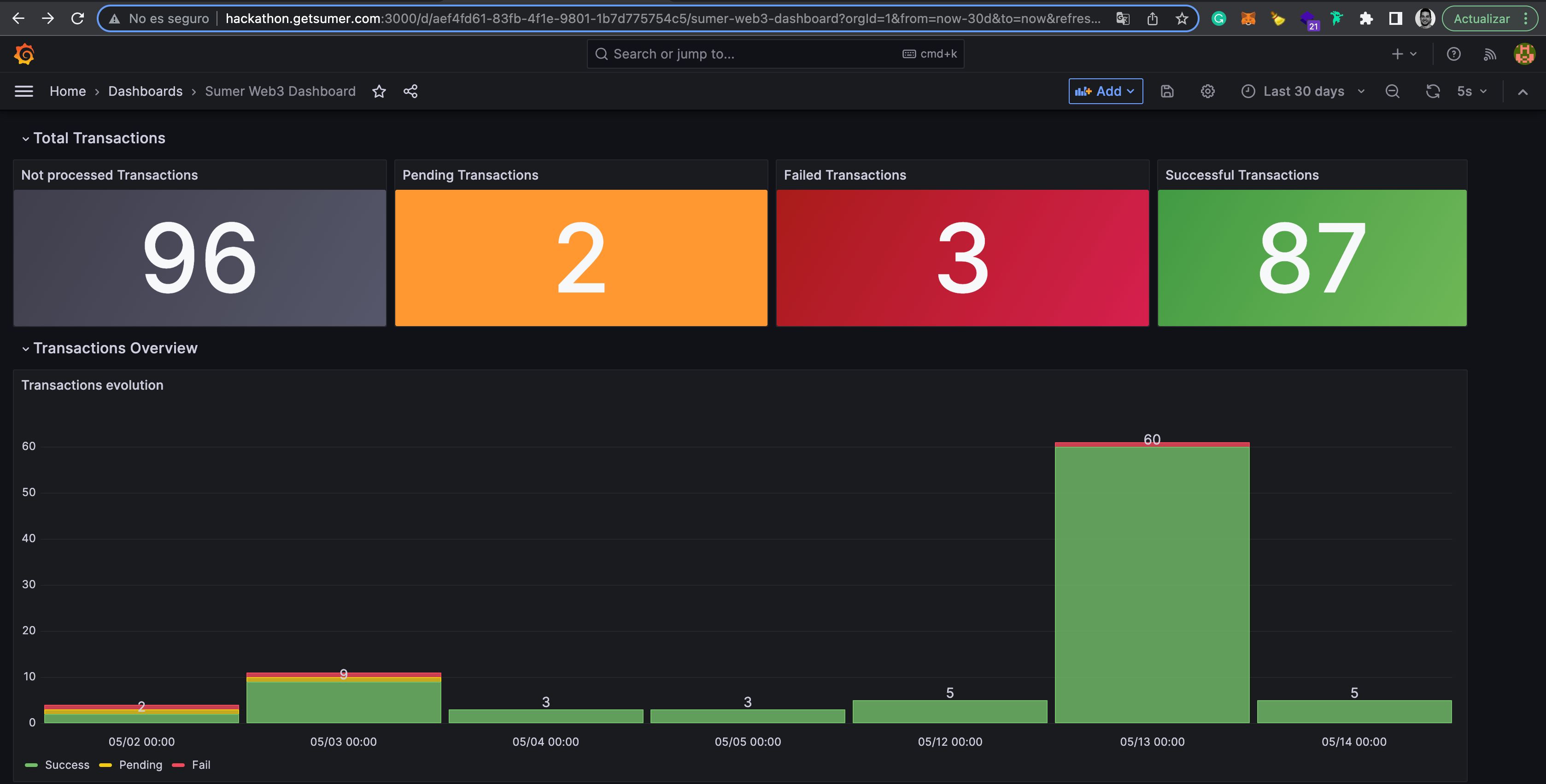Click the browser address bar URL

(x=662, y=18)
